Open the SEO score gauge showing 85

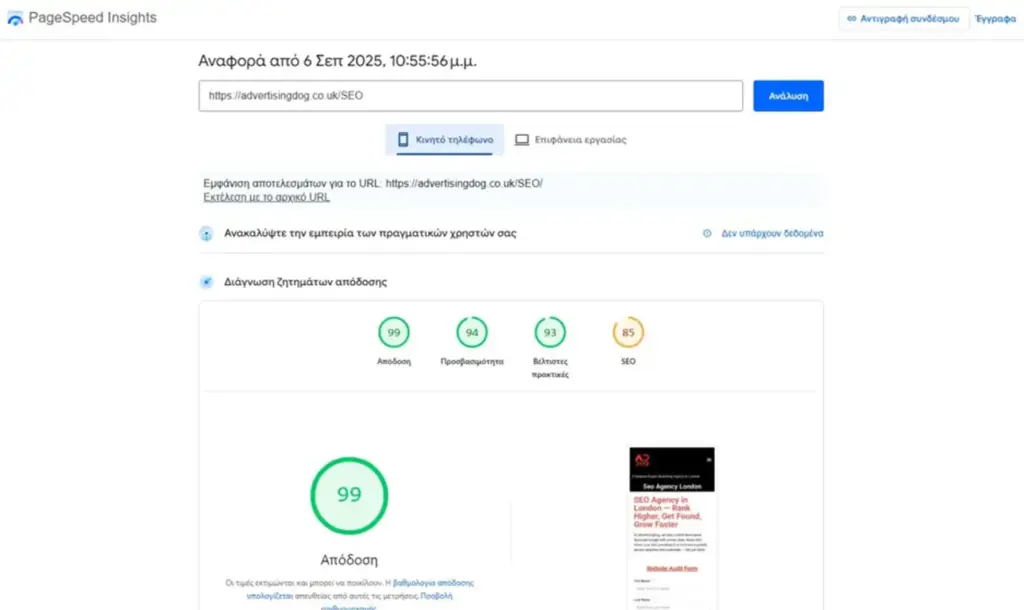click(627, 332)
